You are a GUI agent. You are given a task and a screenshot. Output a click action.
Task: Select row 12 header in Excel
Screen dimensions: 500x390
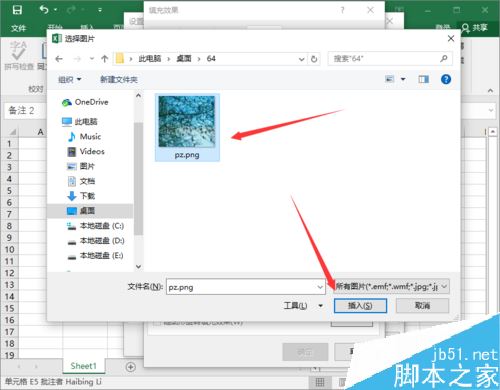9,273
